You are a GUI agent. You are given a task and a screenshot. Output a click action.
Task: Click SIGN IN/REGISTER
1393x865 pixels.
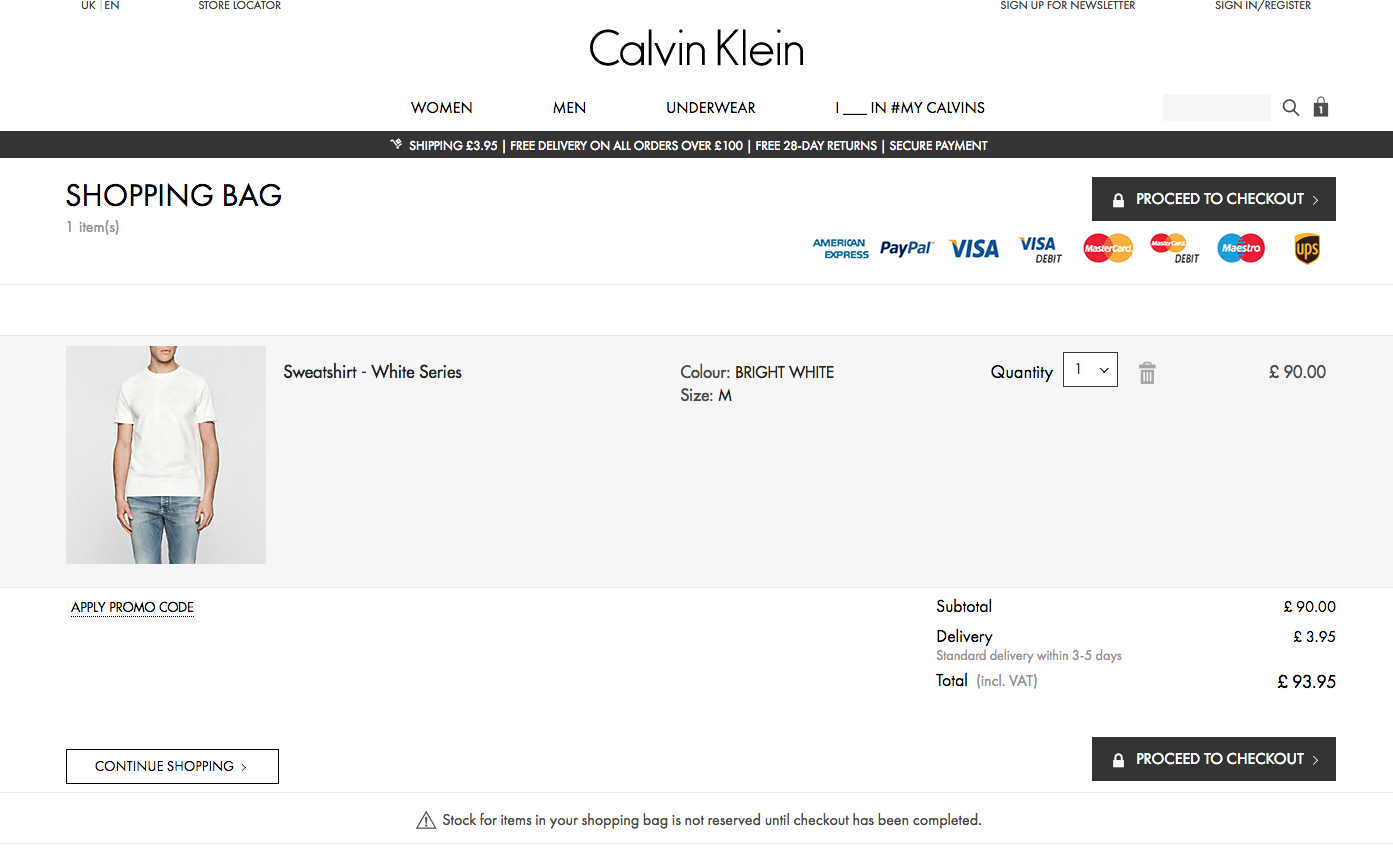(1262, 6)
